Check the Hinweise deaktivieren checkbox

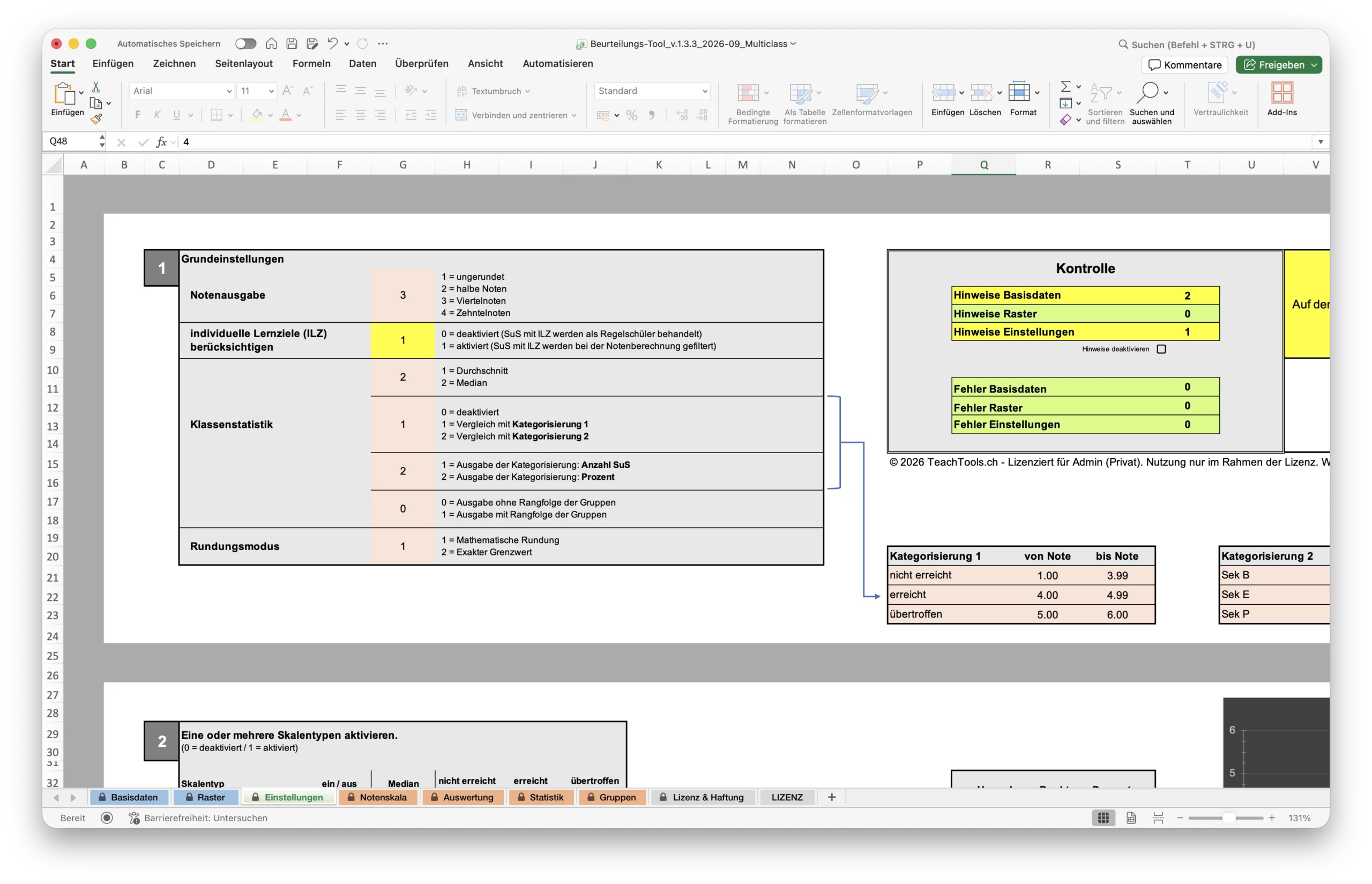pos(1161,349)
